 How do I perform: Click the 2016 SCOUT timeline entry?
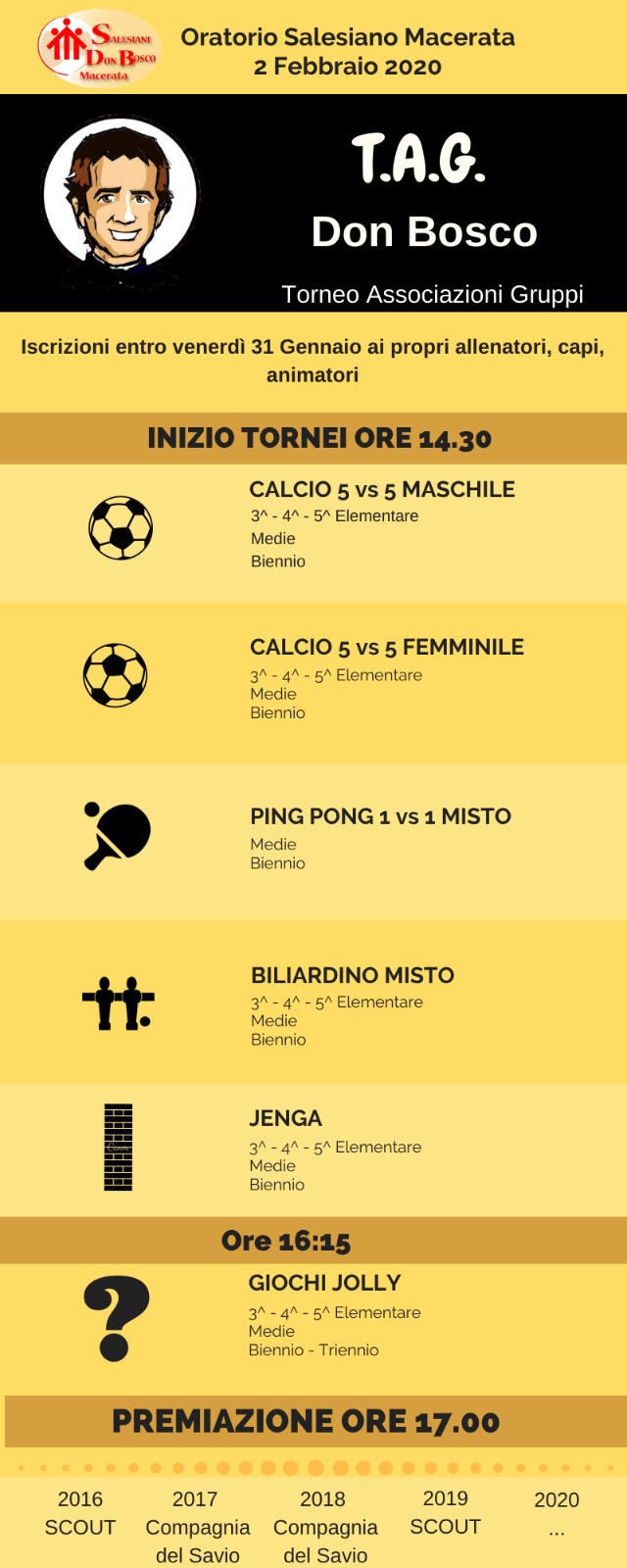80,1513
